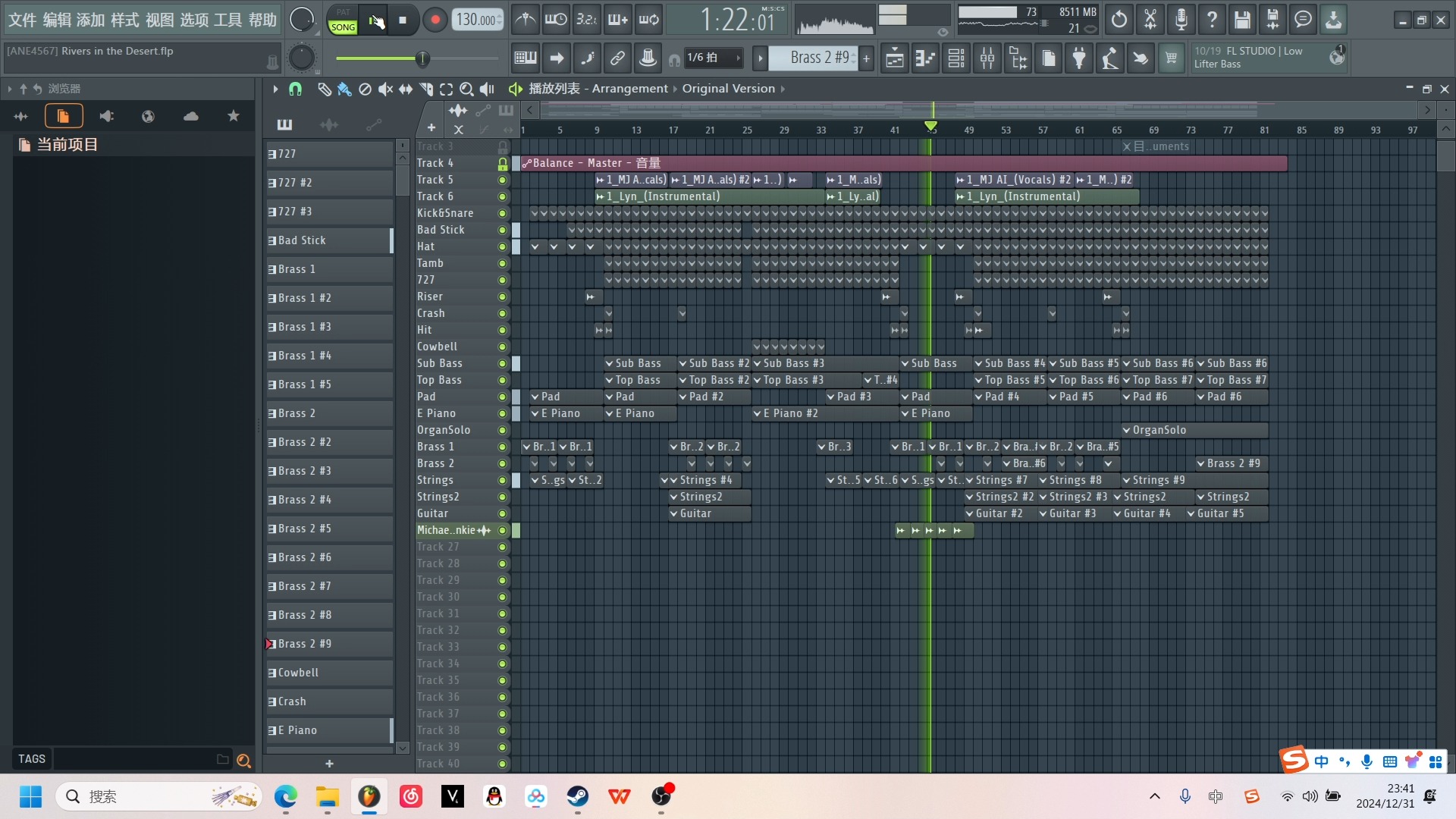Click the one-click audio recording microphone icon
1456x819 pixels.
coord(1181,20)
